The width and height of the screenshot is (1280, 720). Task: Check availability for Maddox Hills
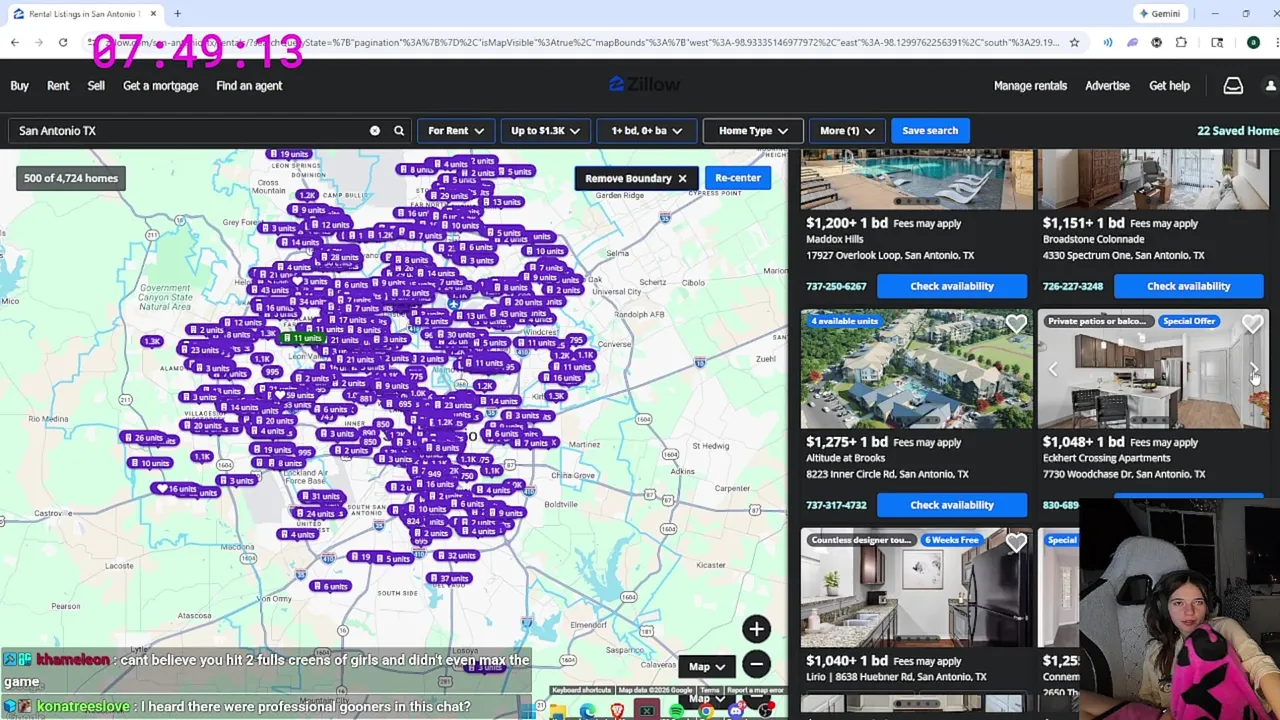(x=952, y=286)
